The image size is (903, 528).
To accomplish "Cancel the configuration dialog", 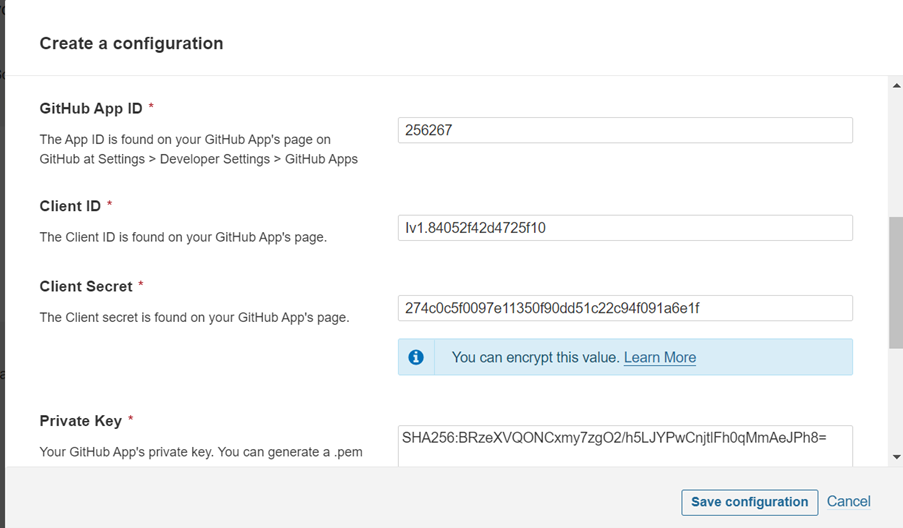I will click(848, 502).
